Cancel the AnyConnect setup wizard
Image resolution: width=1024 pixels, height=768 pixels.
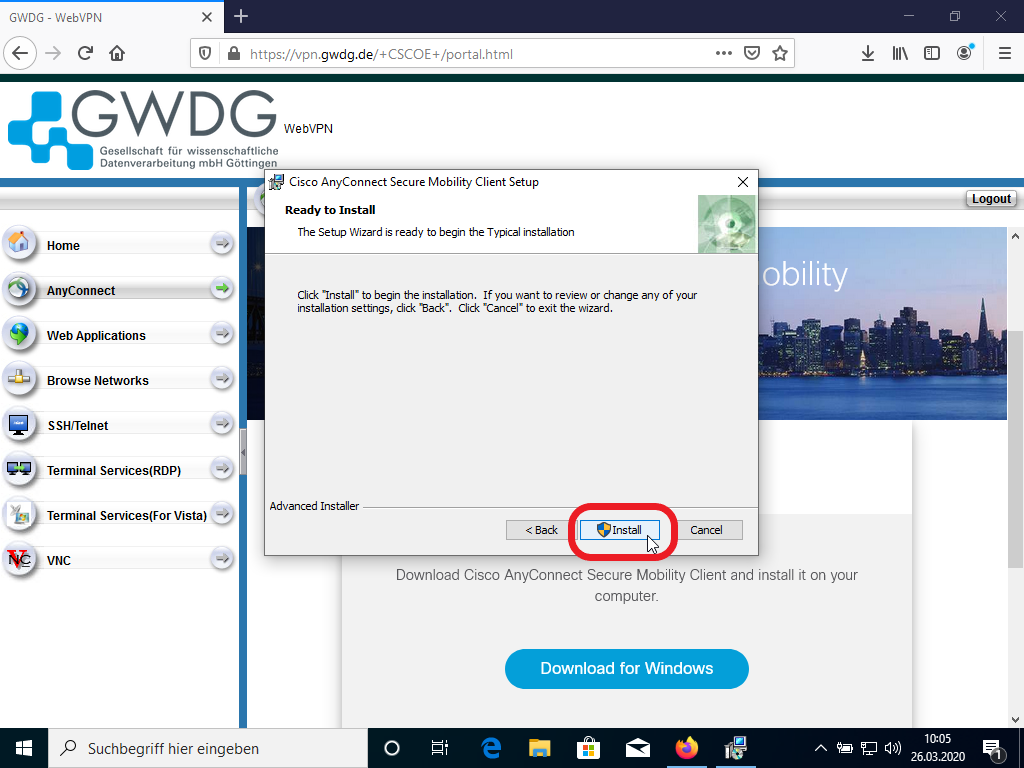(706, 530)
